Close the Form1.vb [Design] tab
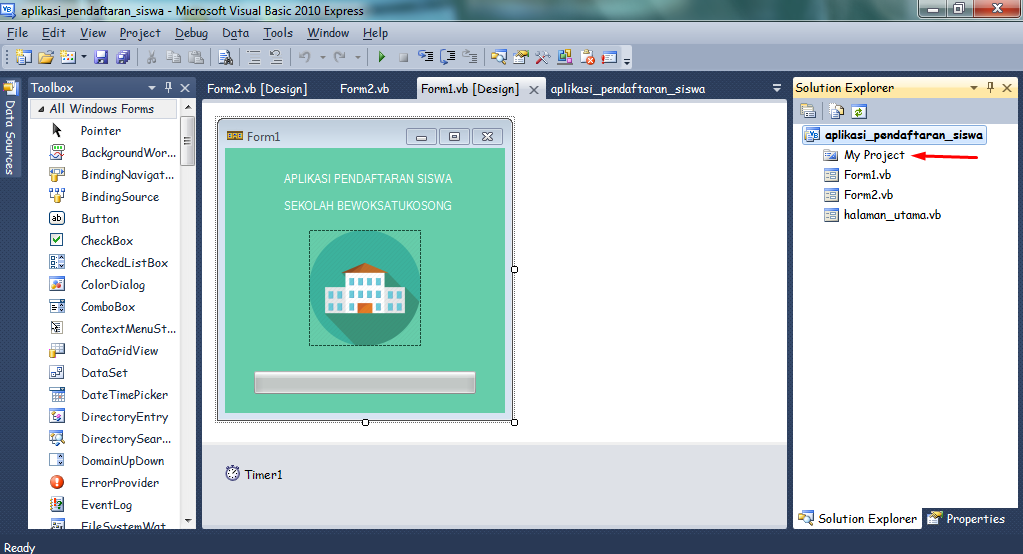This screenshot has height=554, width=1023. (x=534, y=90)
